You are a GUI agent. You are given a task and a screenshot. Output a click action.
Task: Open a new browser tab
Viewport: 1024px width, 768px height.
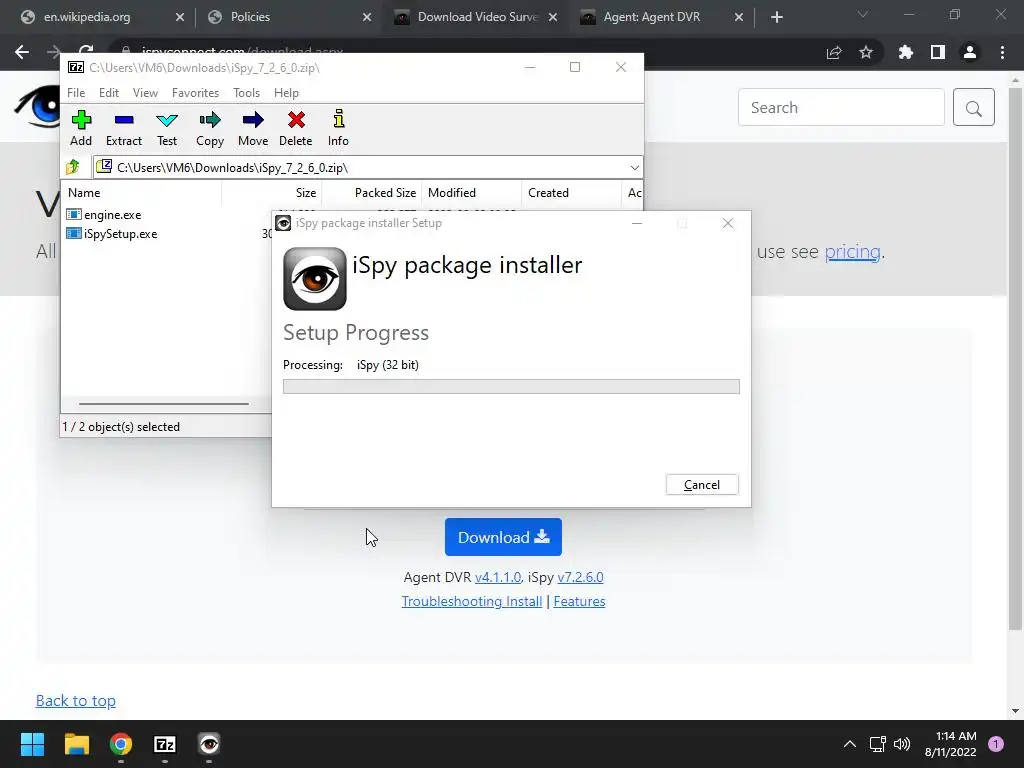click(x=776, y=18)
